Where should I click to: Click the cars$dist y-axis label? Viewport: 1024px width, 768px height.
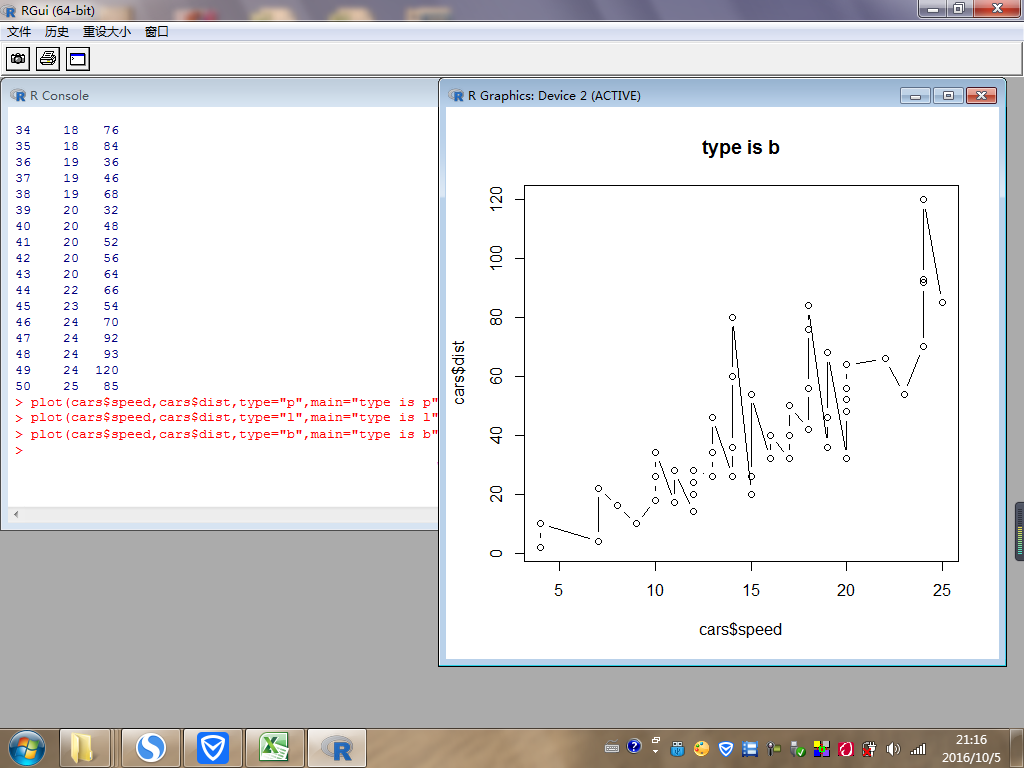click(459, 372)
